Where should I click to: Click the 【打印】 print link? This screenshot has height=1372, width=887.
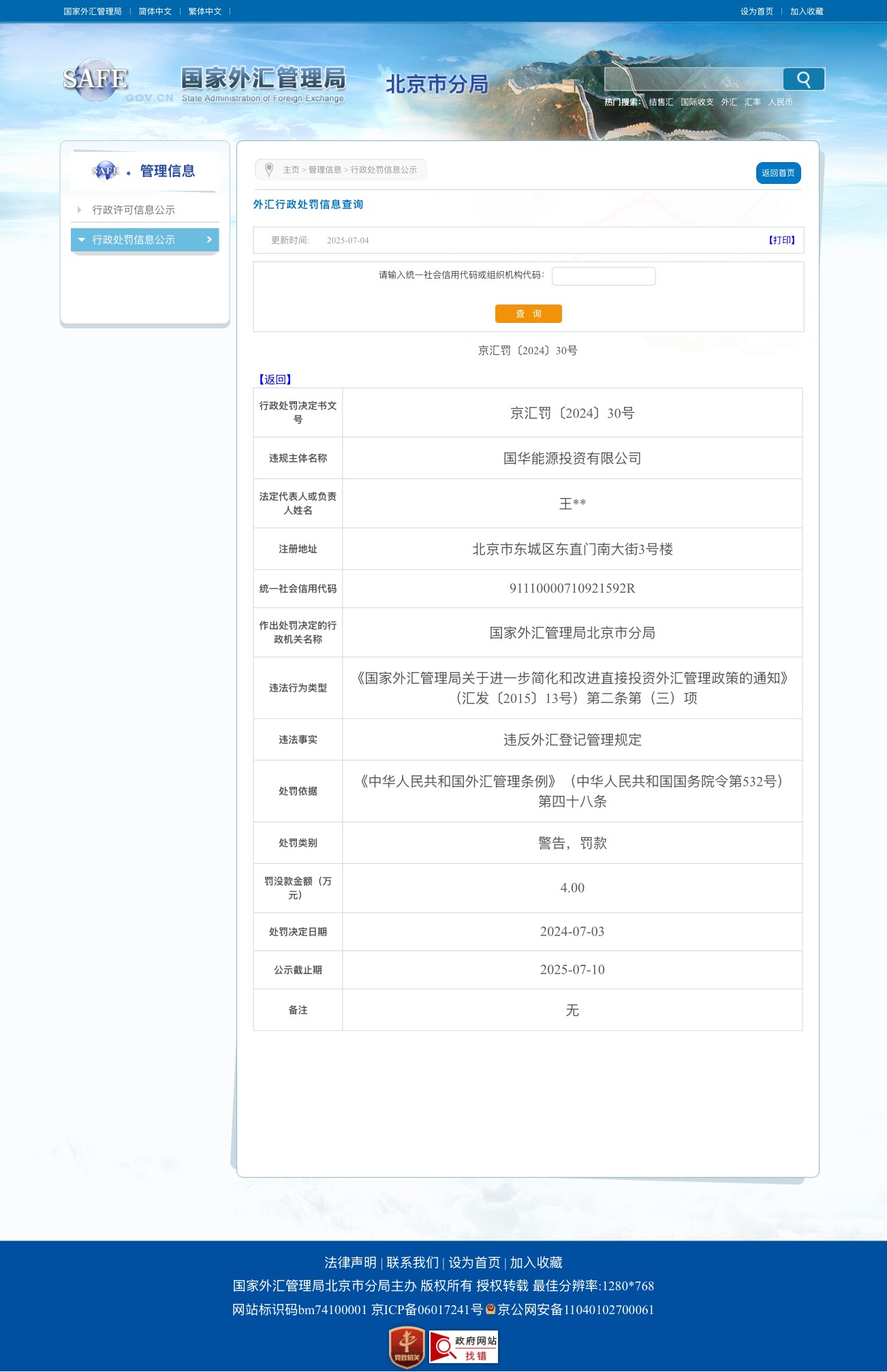781,240
